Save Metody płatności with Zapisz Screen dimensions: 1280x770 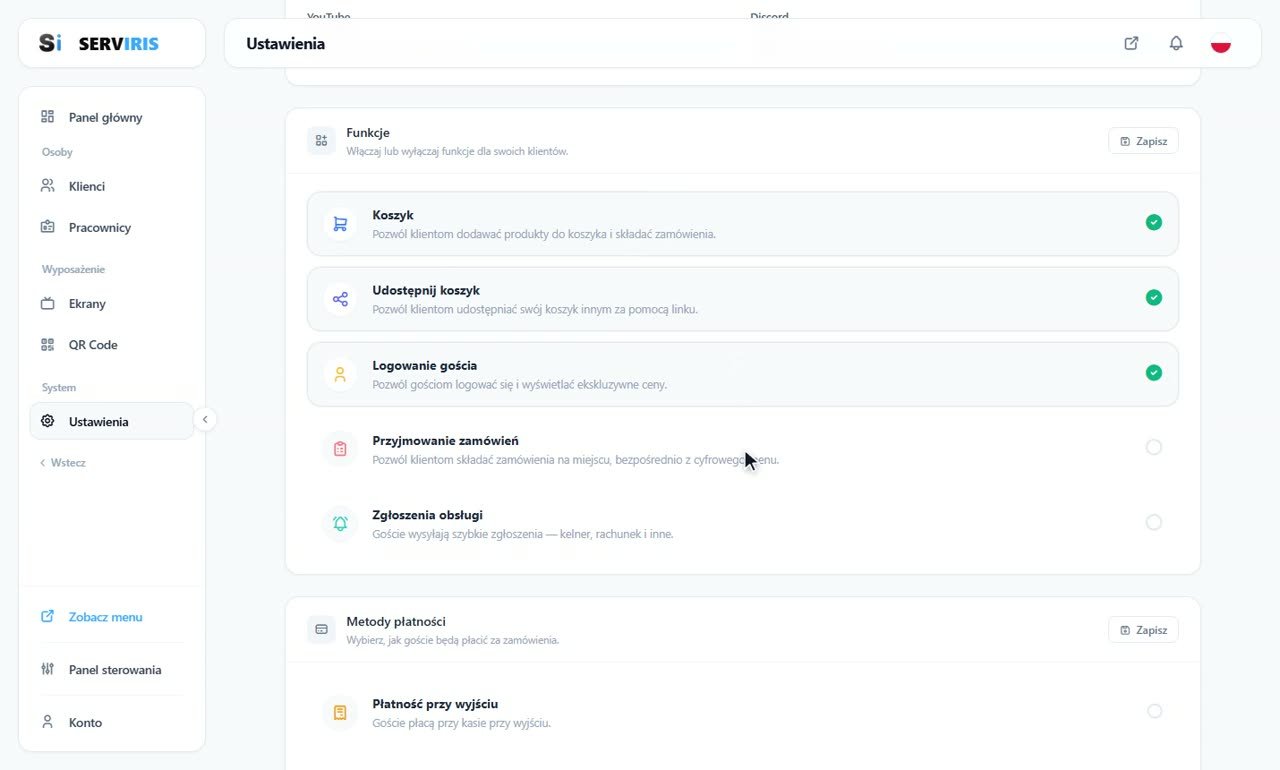click(1143, 630)
